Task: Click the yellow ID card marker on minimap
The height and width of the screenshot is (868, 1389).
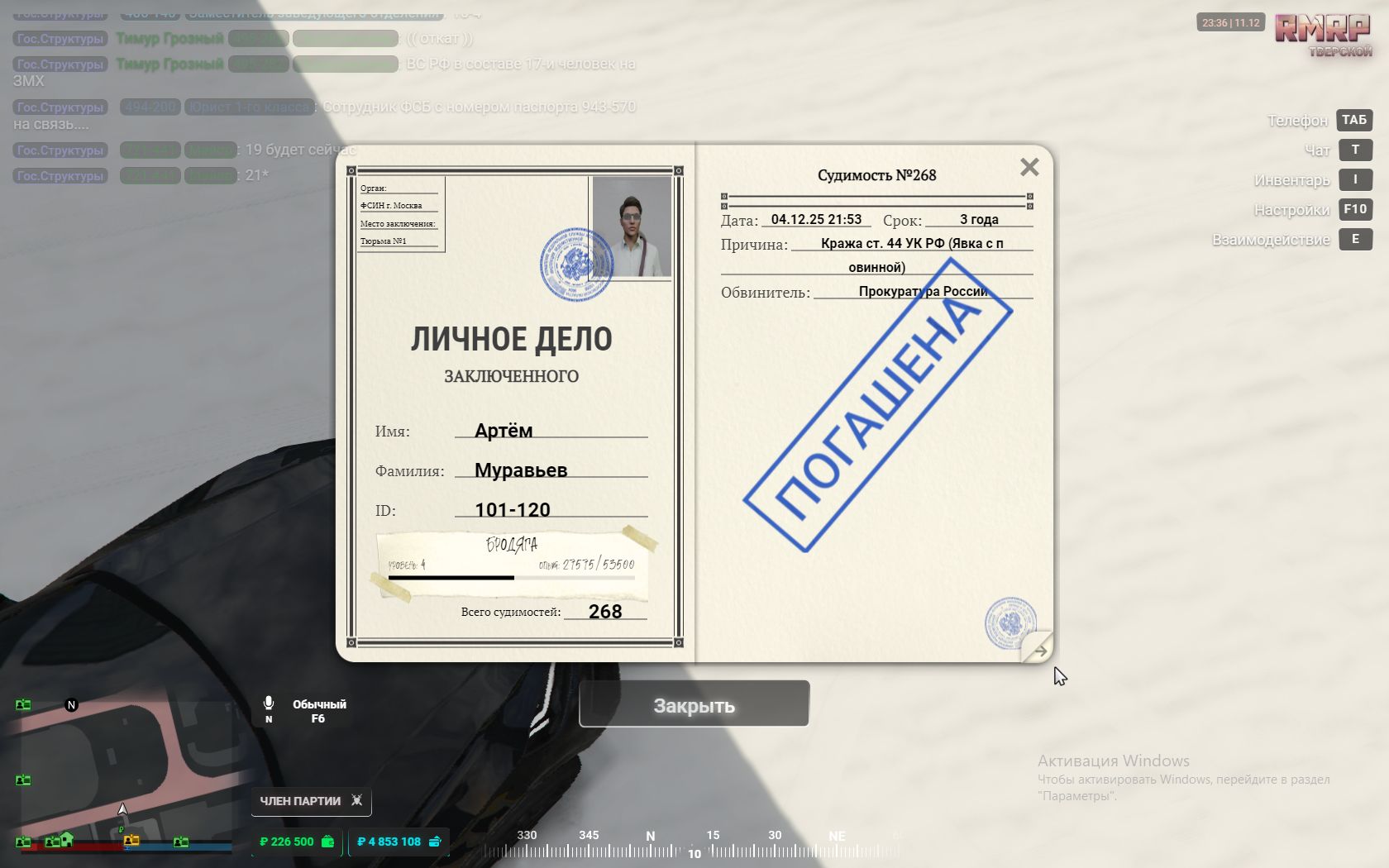Action: pos(131,841)
